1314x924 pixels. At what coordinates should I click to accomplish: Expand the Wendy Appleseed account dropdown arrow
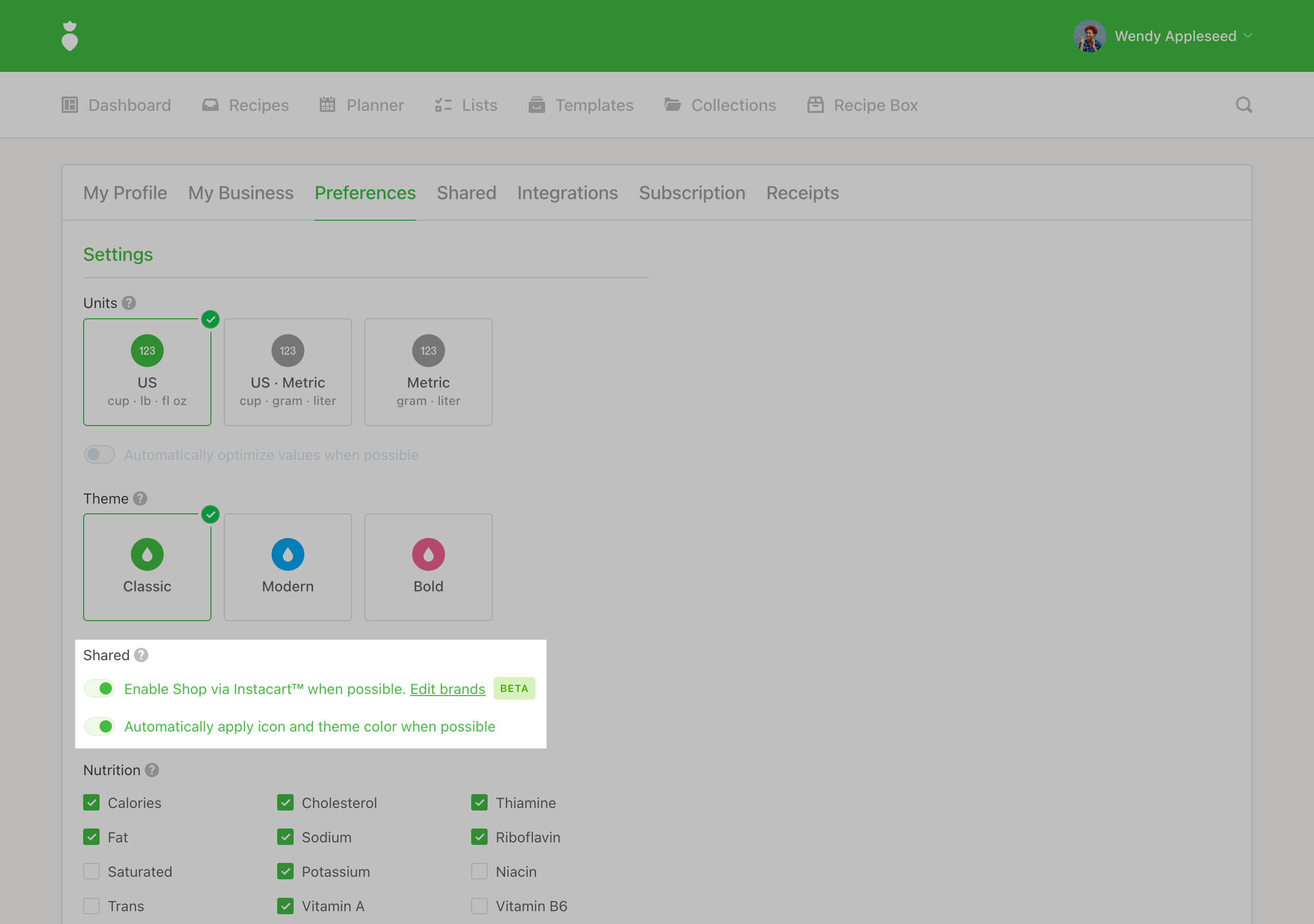coord(1248,36)
